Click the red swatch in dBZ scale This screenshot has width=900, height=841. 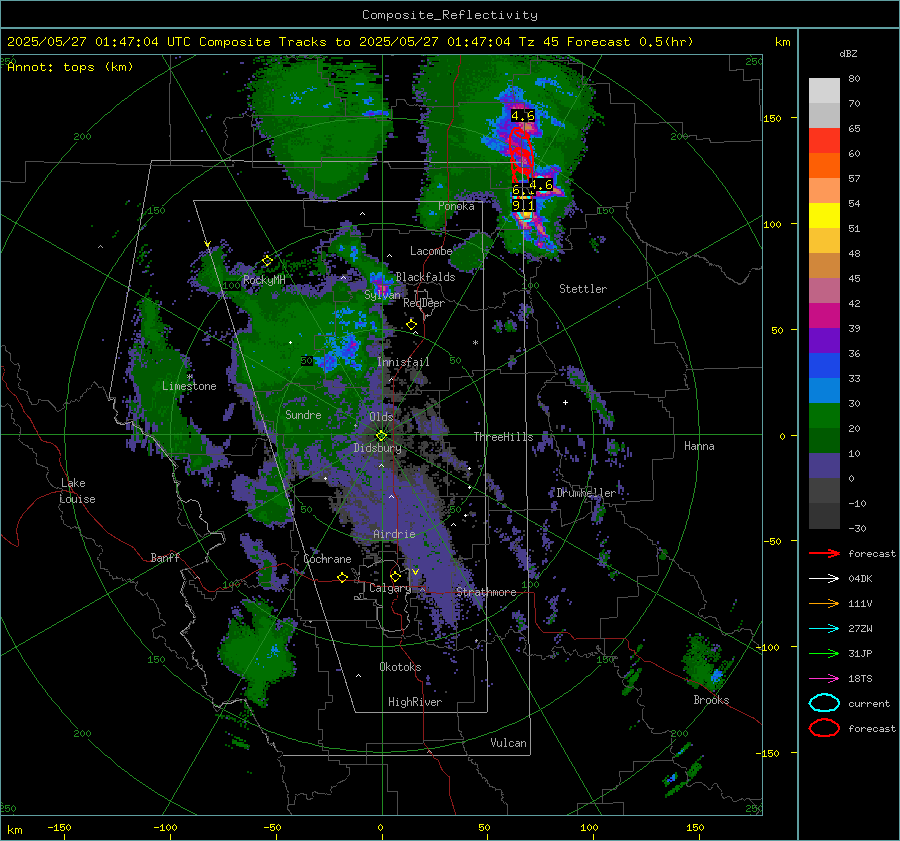tap(824, 140)
